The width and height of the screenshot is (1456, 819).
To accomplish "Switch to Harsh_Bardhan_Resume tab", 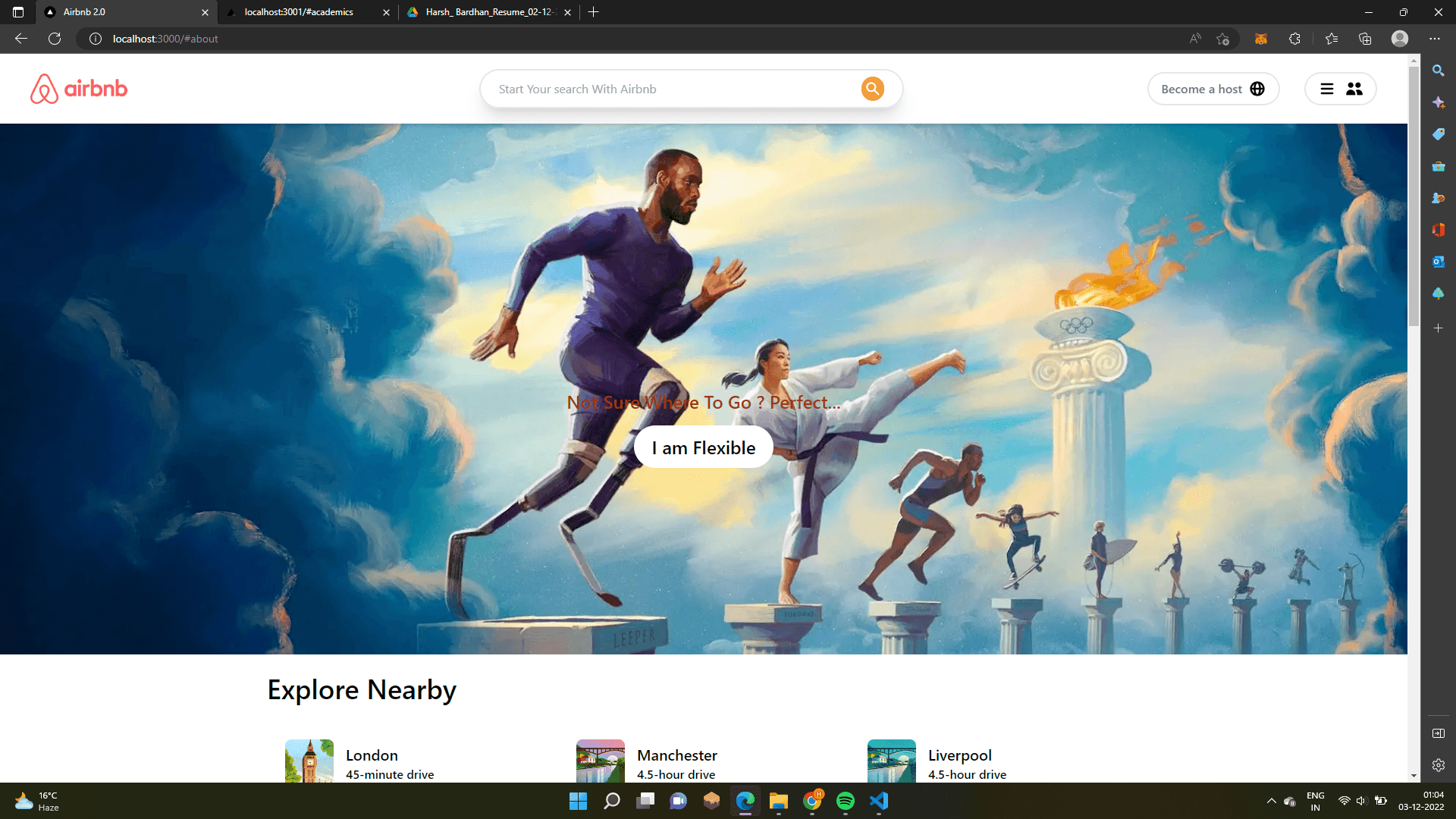I will tap(489, 12).
